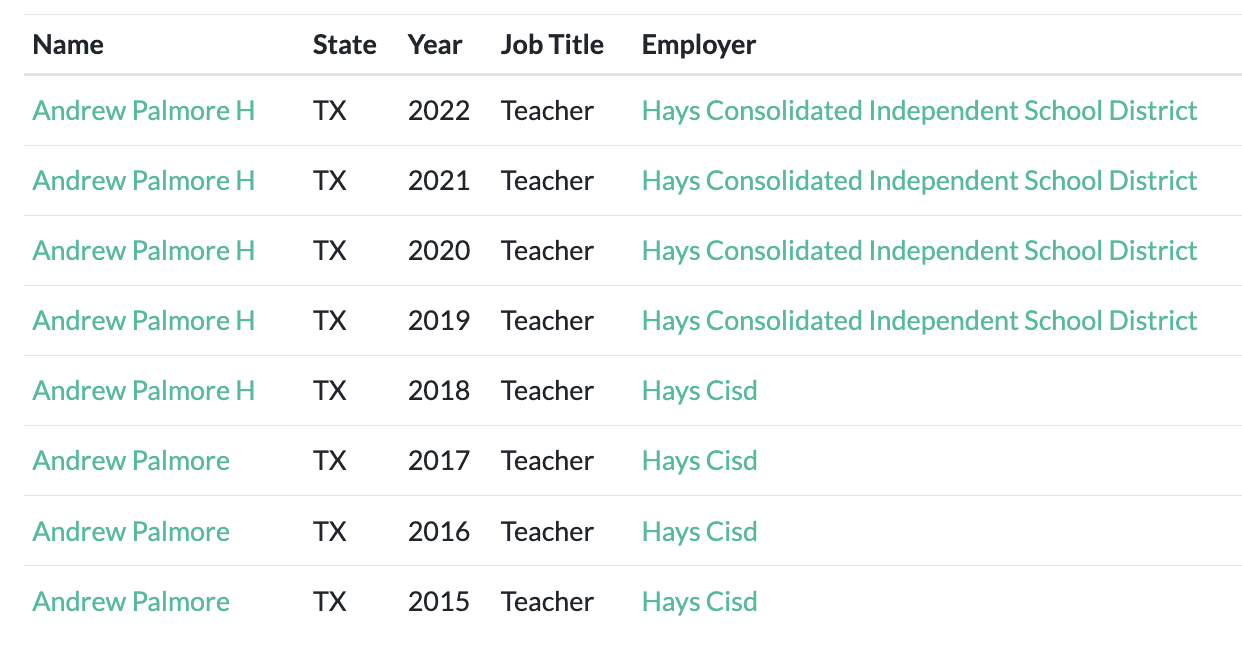
Task: Open Andrew Palmore H 2021 record link
Action: pyautogui.click(x=143, y=181)
